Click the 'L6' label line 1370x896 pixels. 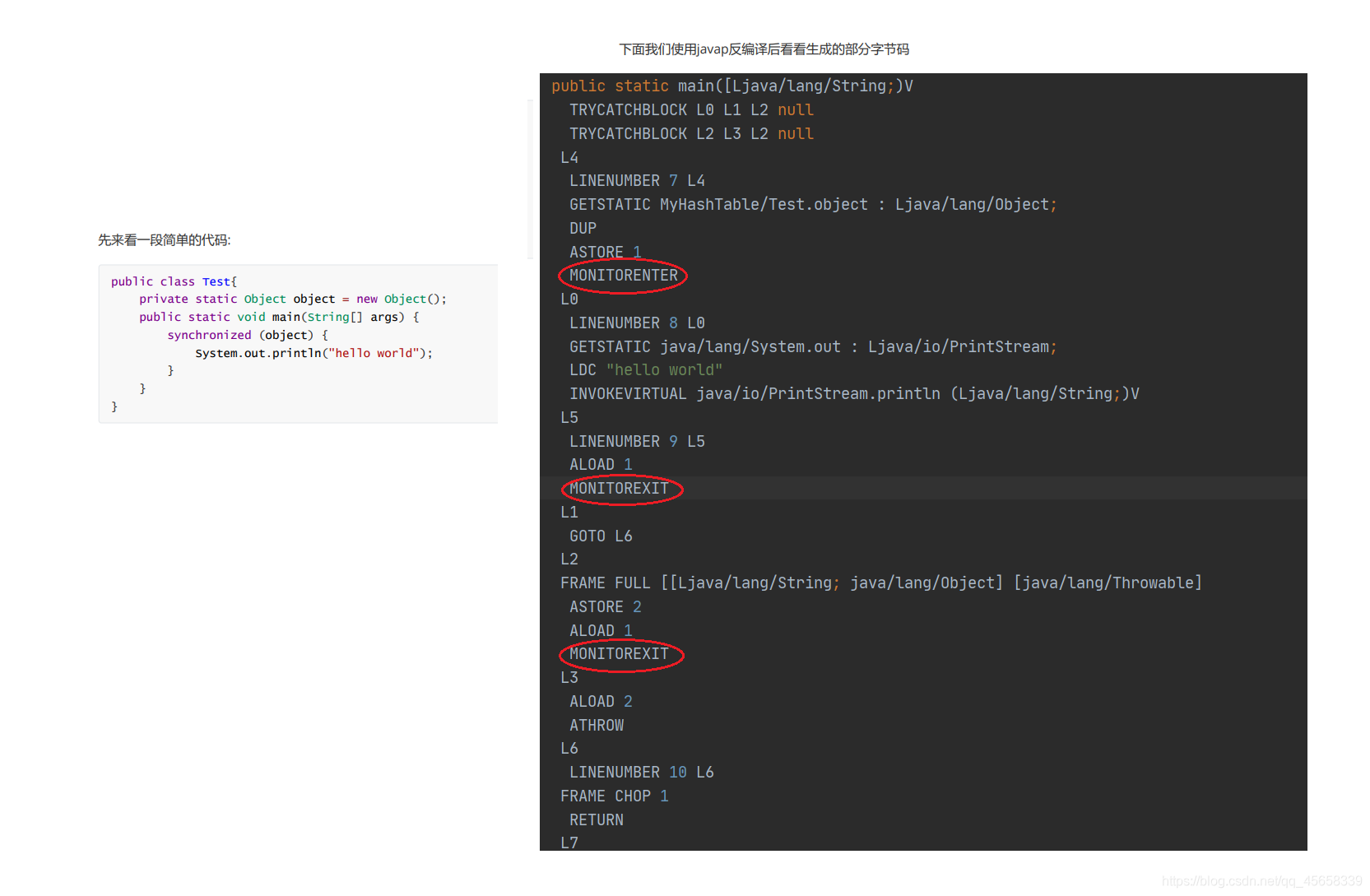point(569,749)
